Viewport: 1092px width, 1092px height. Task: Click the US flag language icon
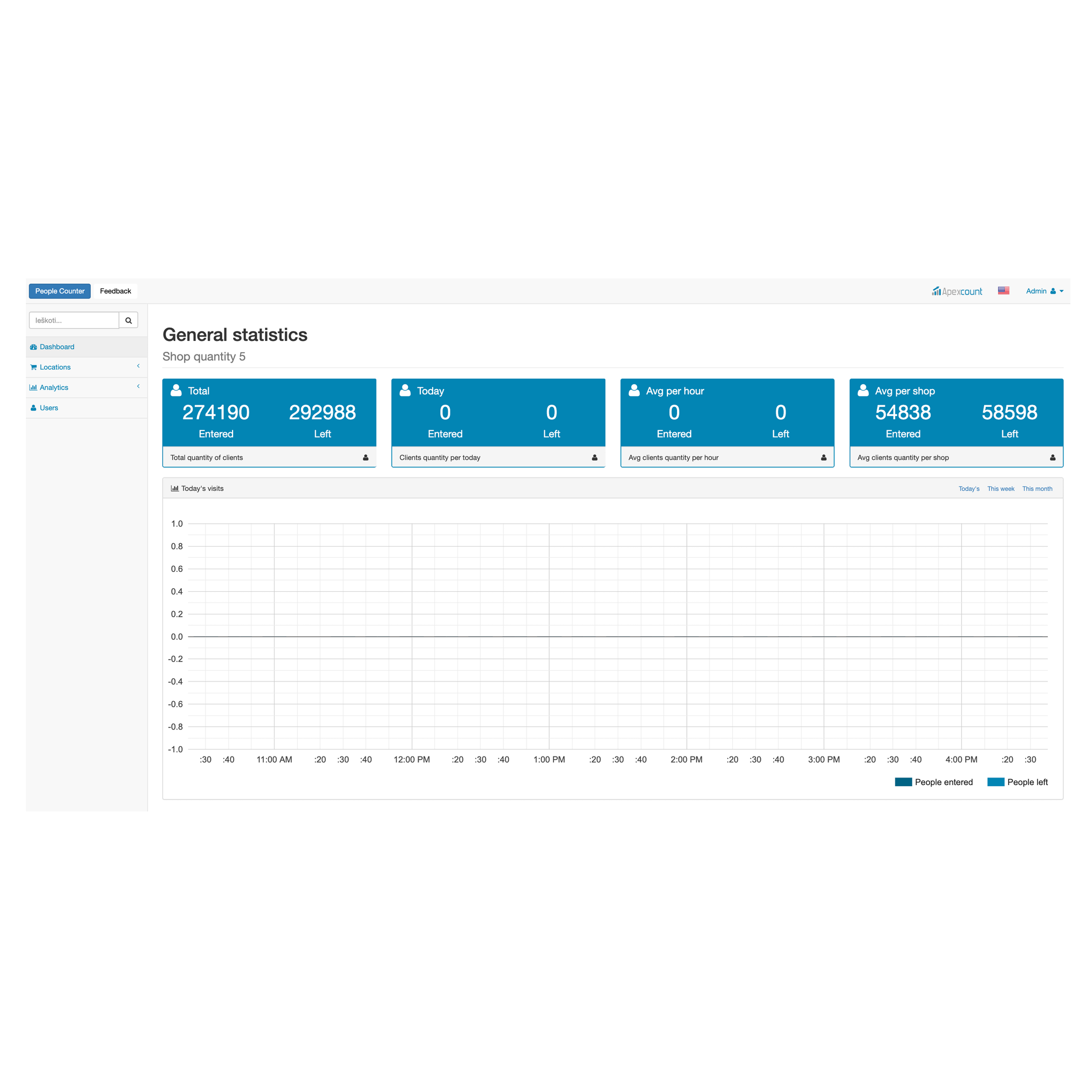coord(1004,290)
